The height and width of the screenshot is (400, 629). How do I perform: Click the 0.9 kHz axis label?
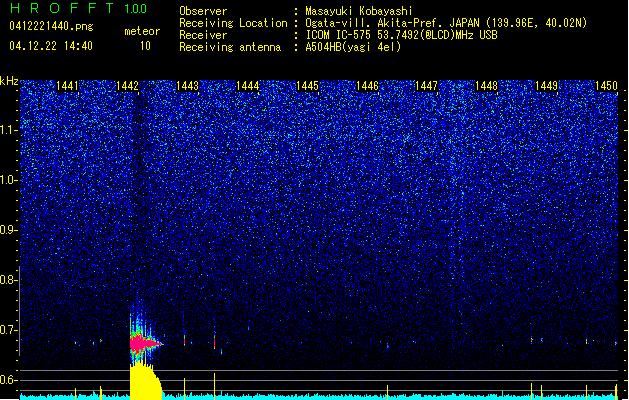pos(8,230)
